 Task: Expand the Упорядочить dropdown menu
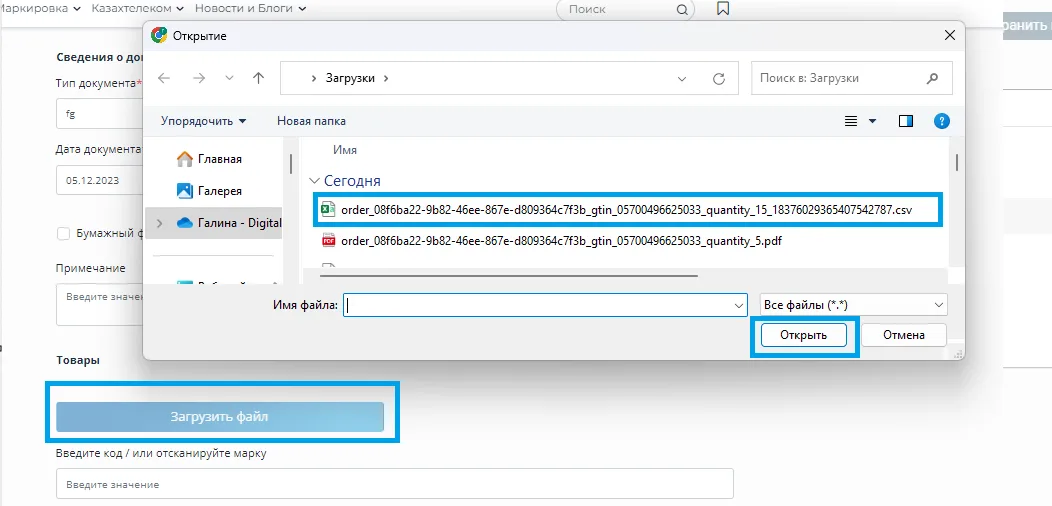click(x=203, y=121)
